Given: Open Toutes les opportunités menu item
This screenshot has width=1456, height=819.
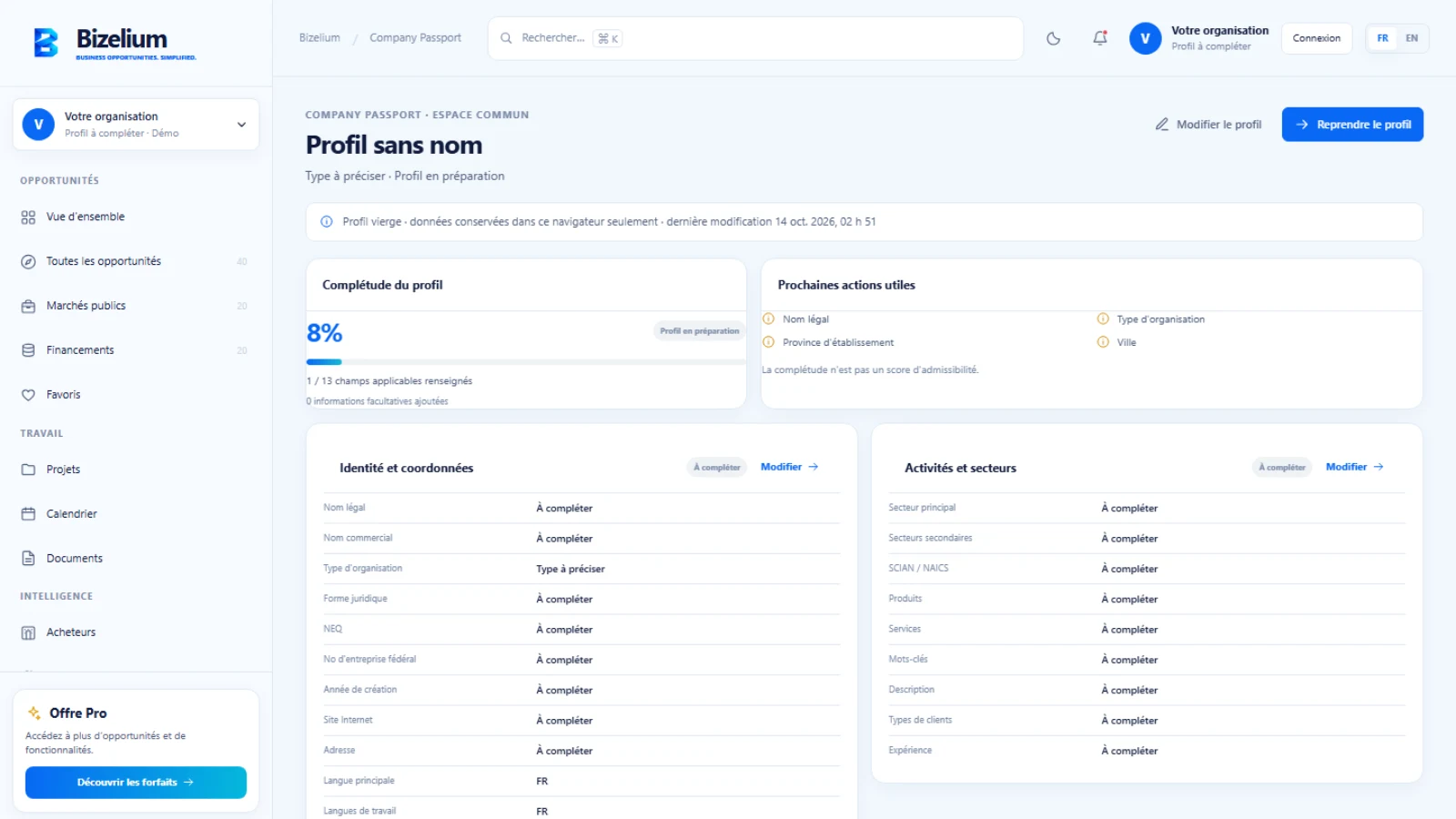Looking at the screenshot, I should (135, 261).
